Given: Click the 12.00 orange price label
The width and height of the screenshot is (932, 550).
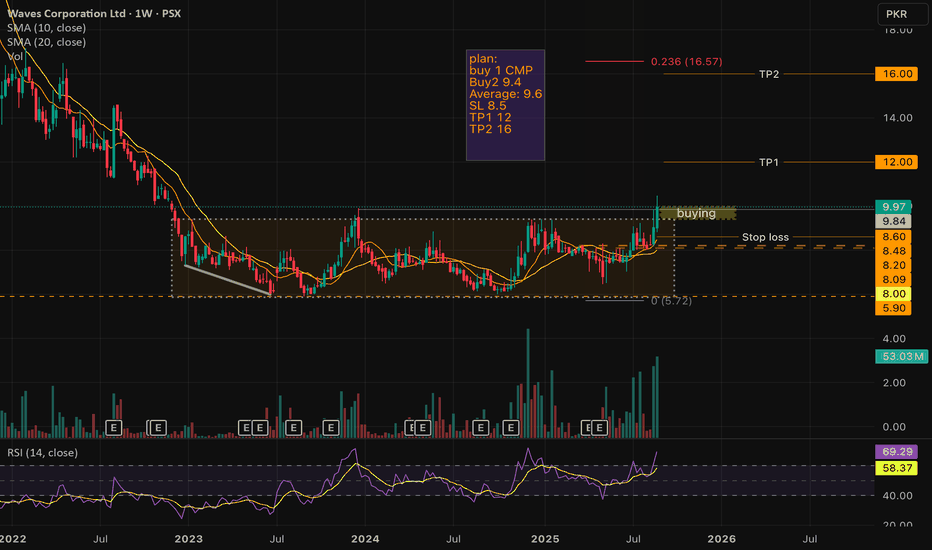Looking at the screenshot, I should click(896, 162).
